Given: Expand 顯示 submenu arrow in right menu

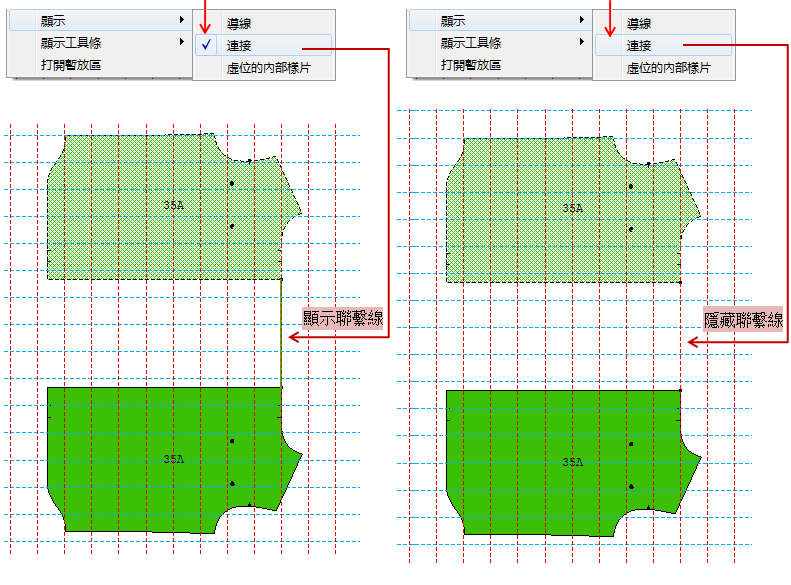Looking at the screenshot, I should coord(581,20).
